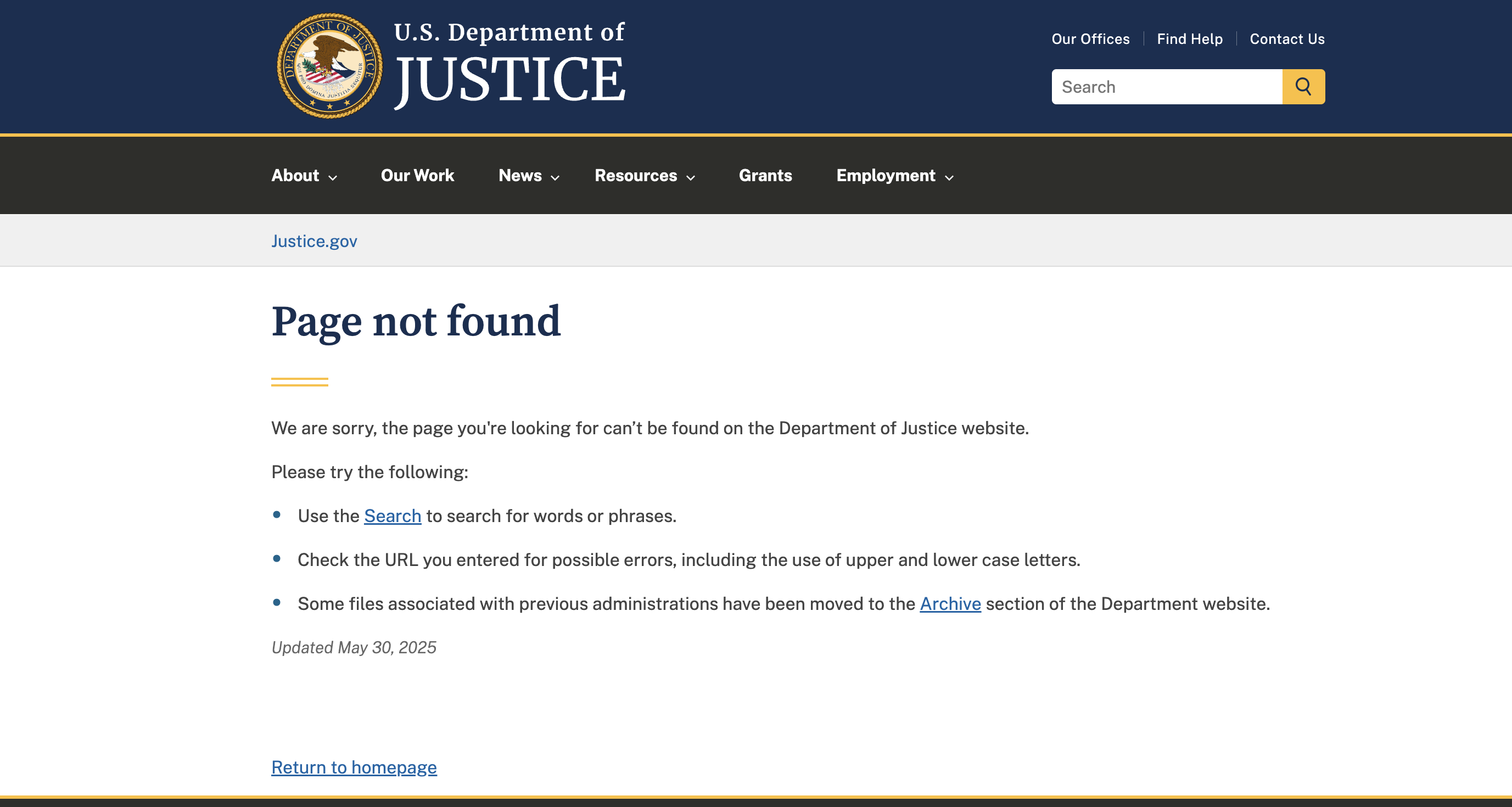1512x807 pixels.
Task: Expand the About chevron arrow
Action: (x=333, y=178)
